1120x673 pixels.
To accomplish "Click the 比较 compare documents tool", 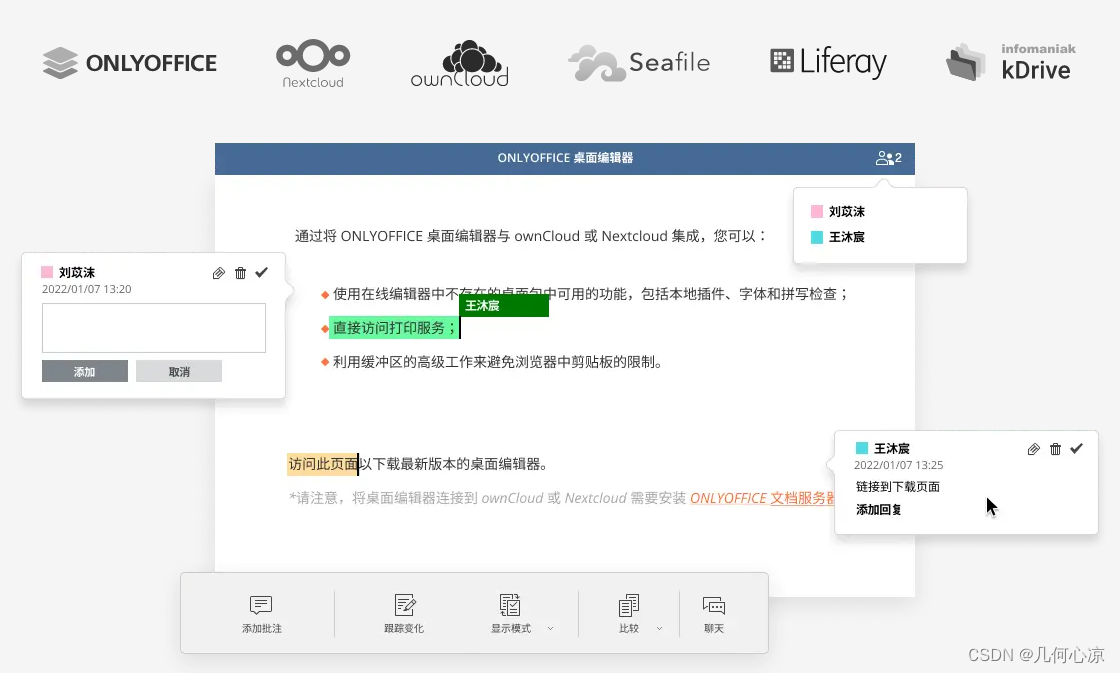I will (x=629, y=614).
